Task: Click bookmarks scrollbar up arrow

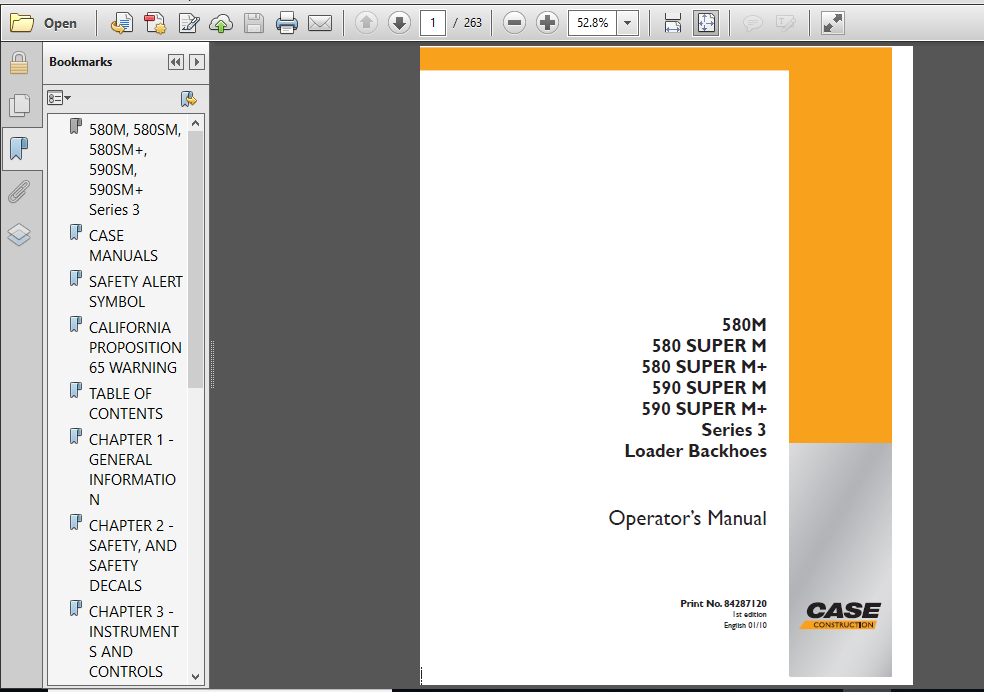Action: (x=195, y=124)
